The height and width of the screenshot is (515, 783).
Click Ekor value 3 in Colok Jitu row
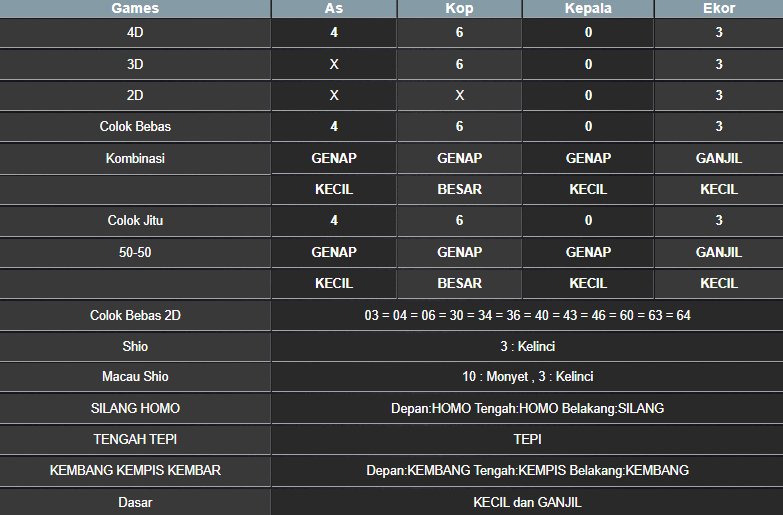[x=719, y=220]
